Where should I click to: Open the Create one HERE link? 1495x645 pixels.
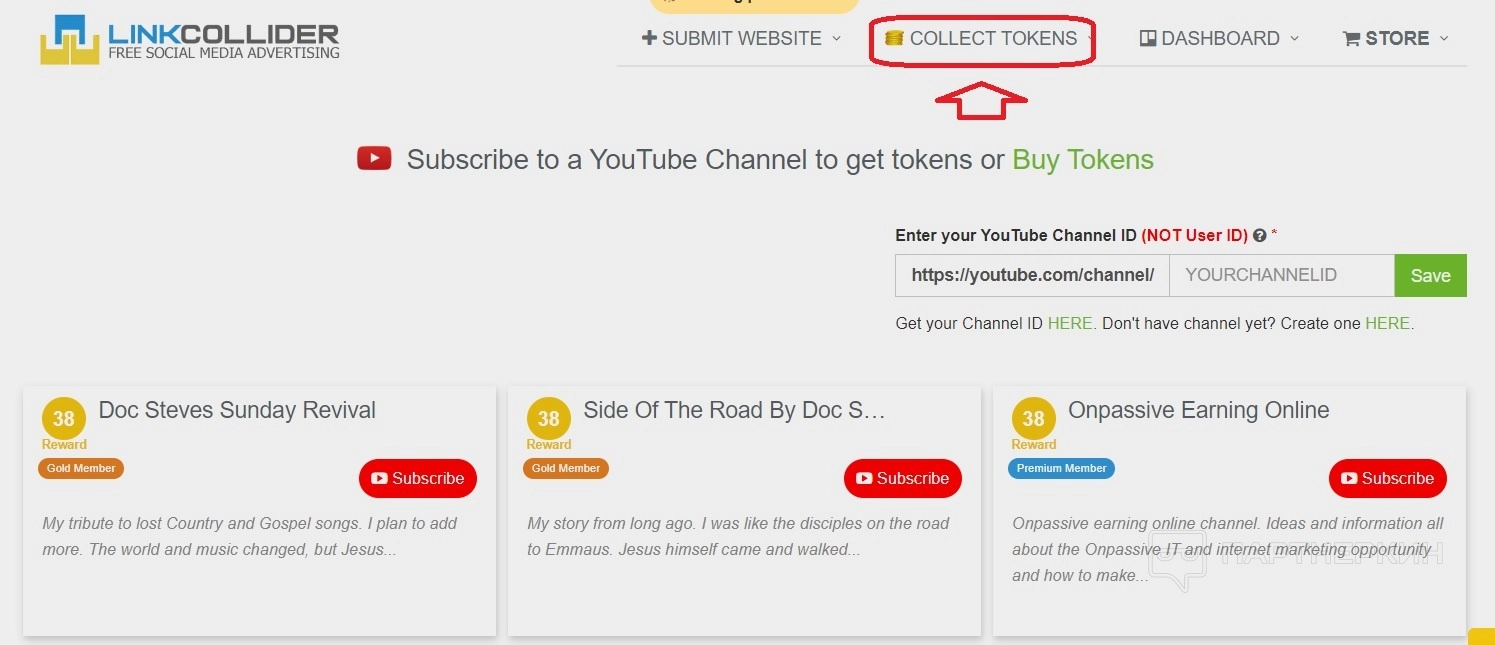1387,323
